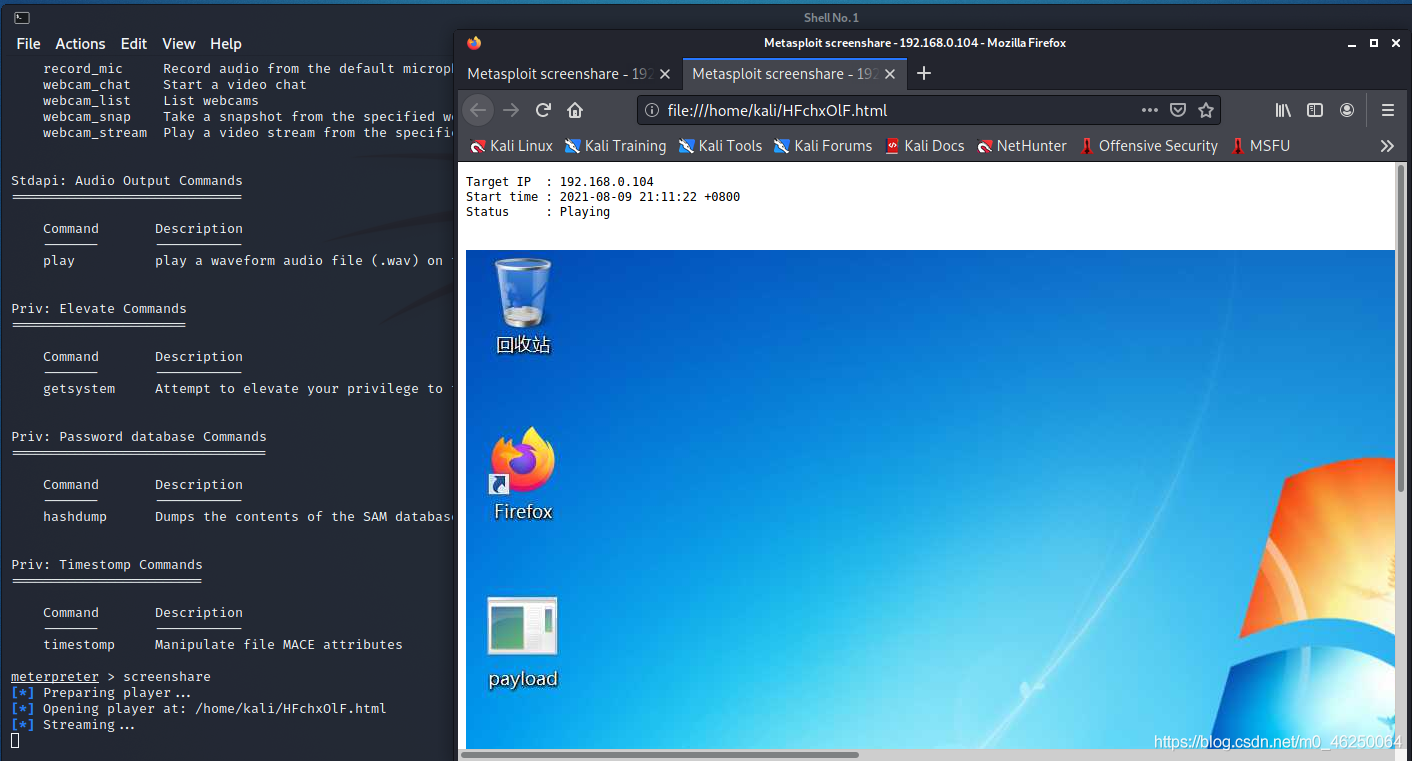Open the Kali Linux bookmark
Image resolution: width=1412 pixels, height=761 pixels.
click(511, 146)
